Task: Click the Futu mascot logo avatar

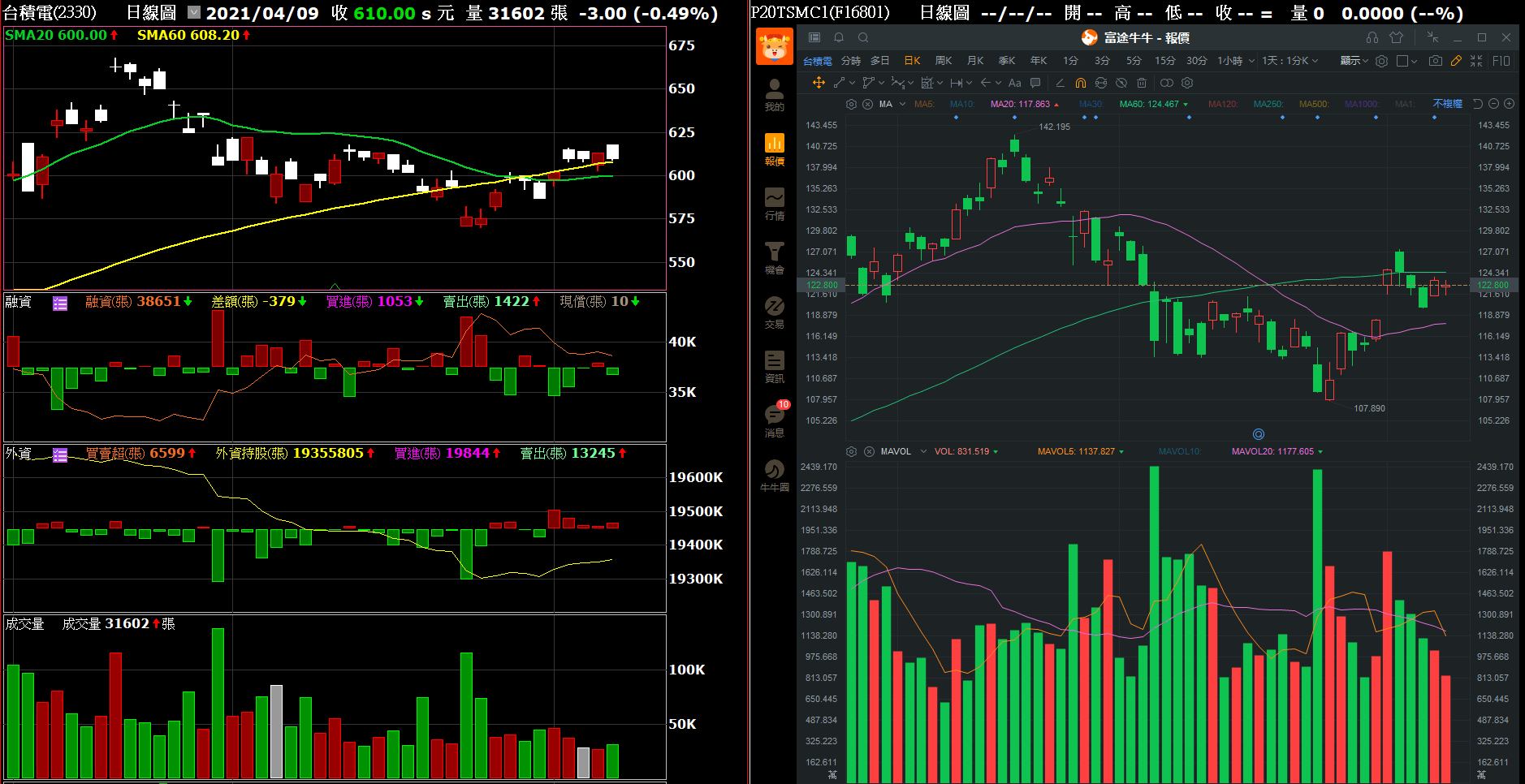Action: point(775,47)
